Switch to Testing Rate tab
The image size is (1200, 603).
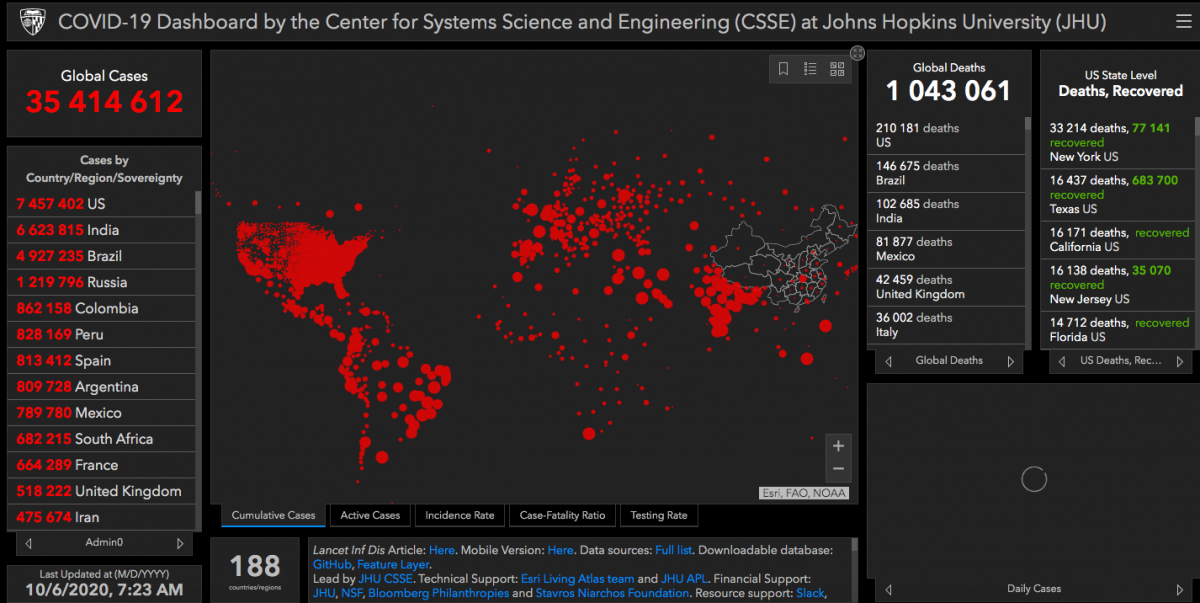pos(659,516)
